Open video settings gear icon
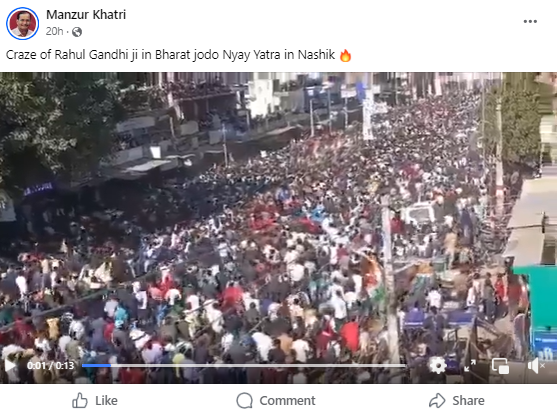This screenshot has width=557, height=416. click(x=438, y=365)
